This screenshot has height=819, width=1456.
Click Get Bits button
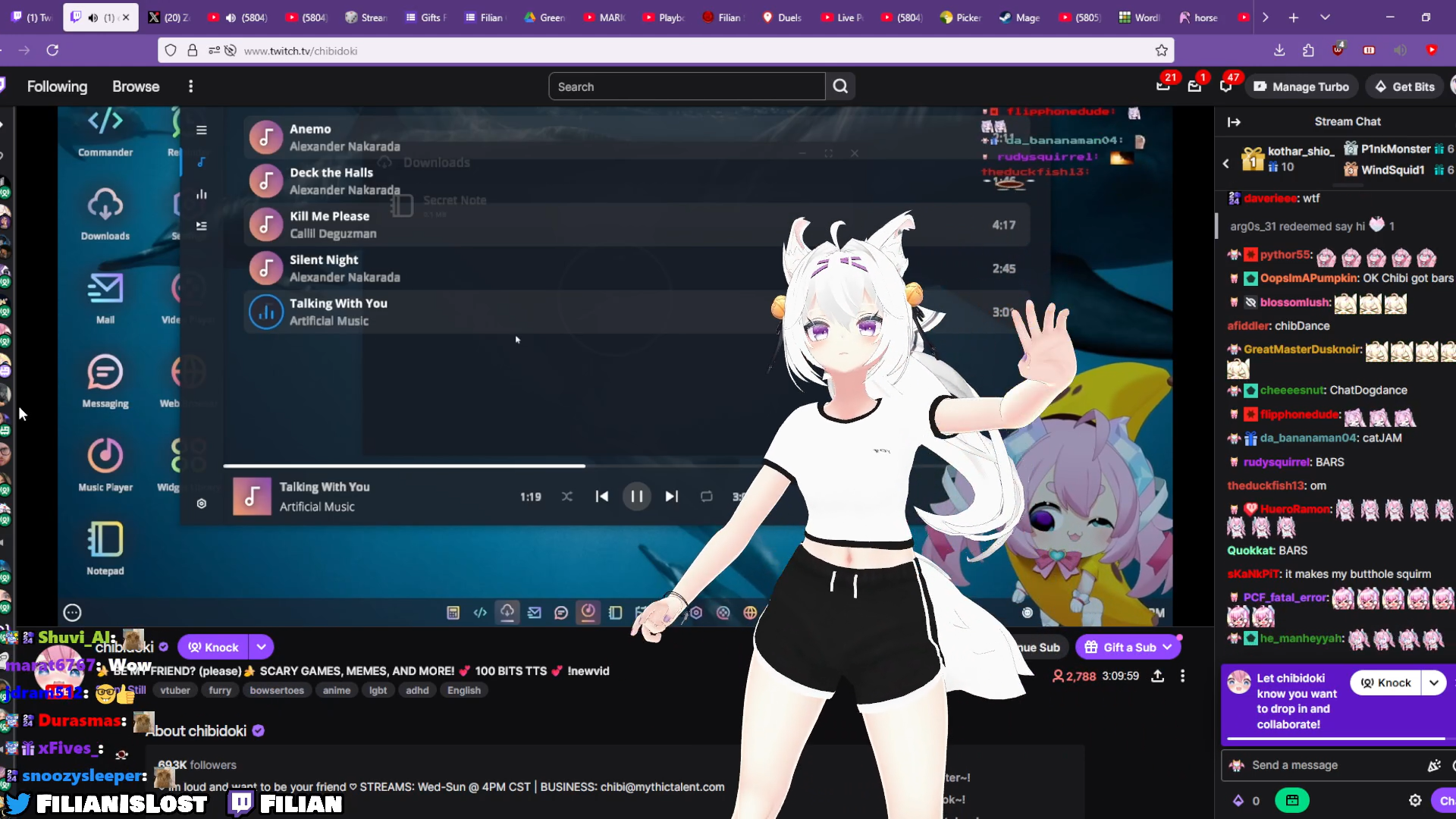(x=1405, y=86)
